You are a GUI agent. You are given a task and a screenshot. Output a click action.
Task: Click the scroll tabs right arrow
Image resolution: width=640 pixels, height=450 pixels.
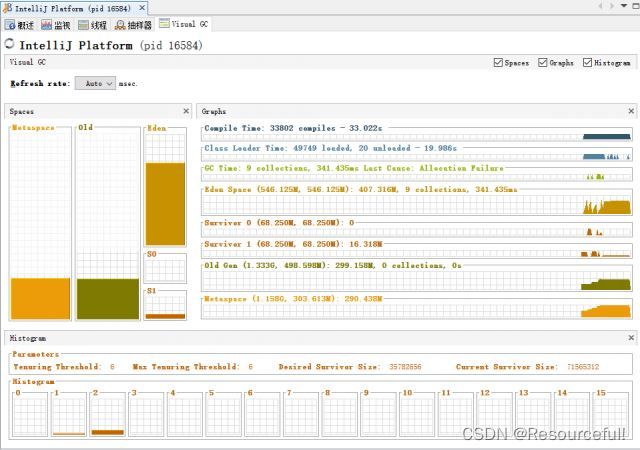click(x=611, y=6)
